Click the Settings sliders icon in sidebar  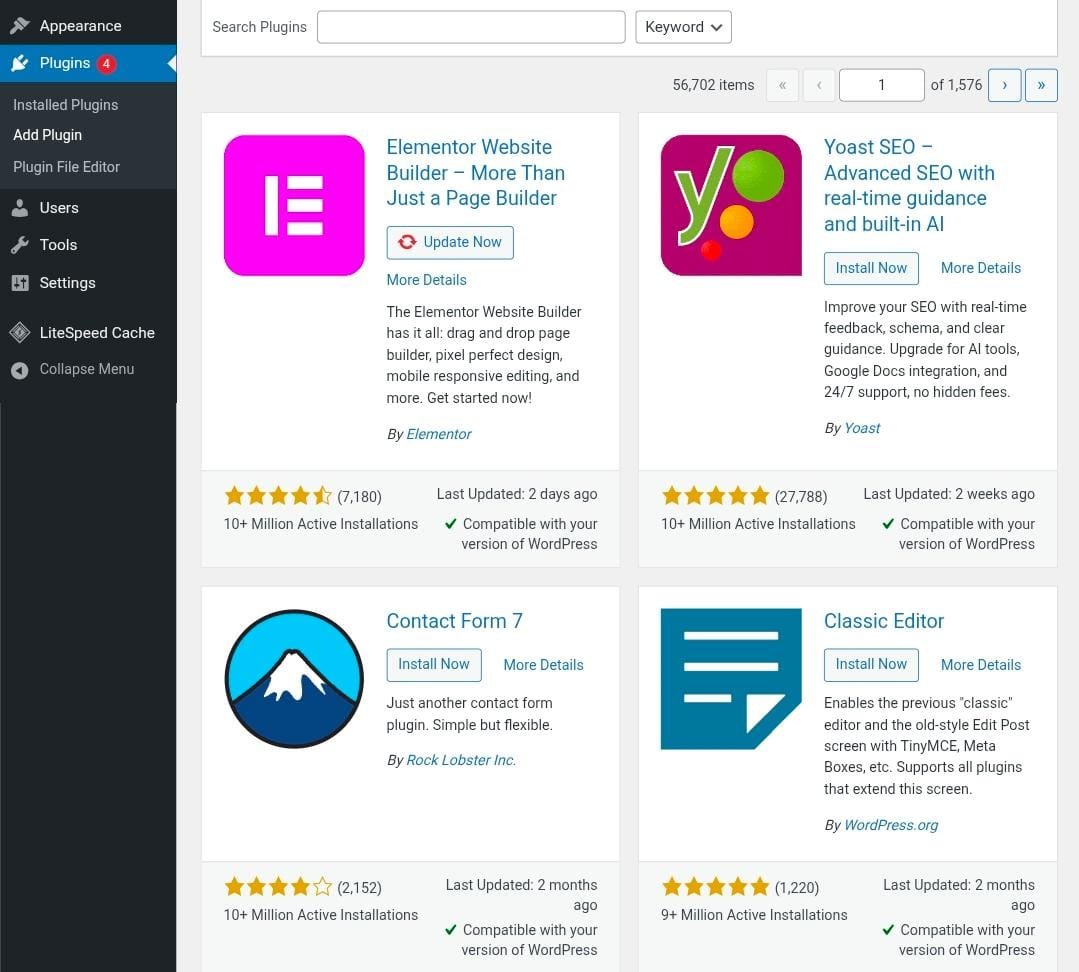(x=20, y=283)
